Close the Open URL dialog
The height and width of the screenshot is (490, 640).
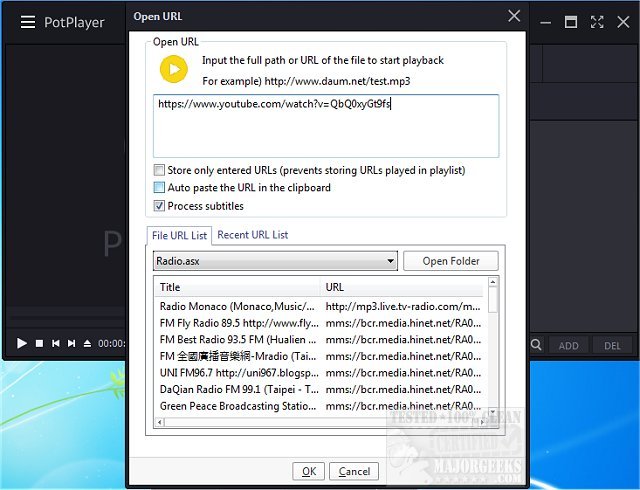coord(514,16)
